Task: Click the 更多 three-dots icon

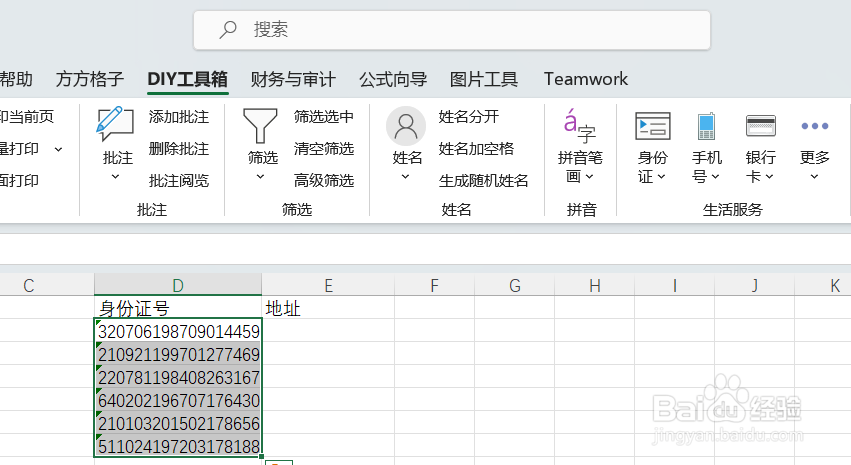Action: (815, 126)
